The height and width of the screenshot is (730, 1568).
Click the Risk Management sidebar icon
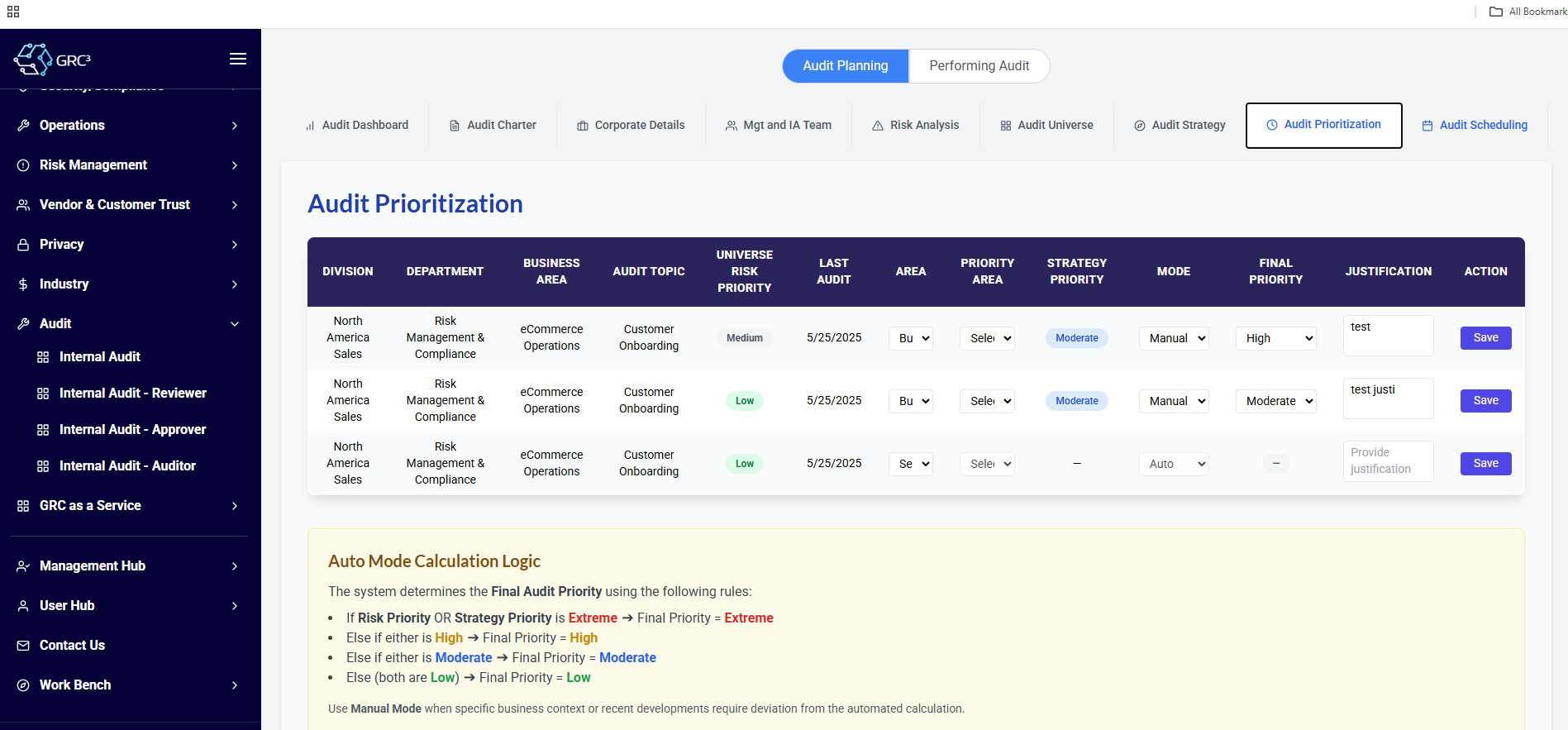pyautogui.click(x=23, y=165)
